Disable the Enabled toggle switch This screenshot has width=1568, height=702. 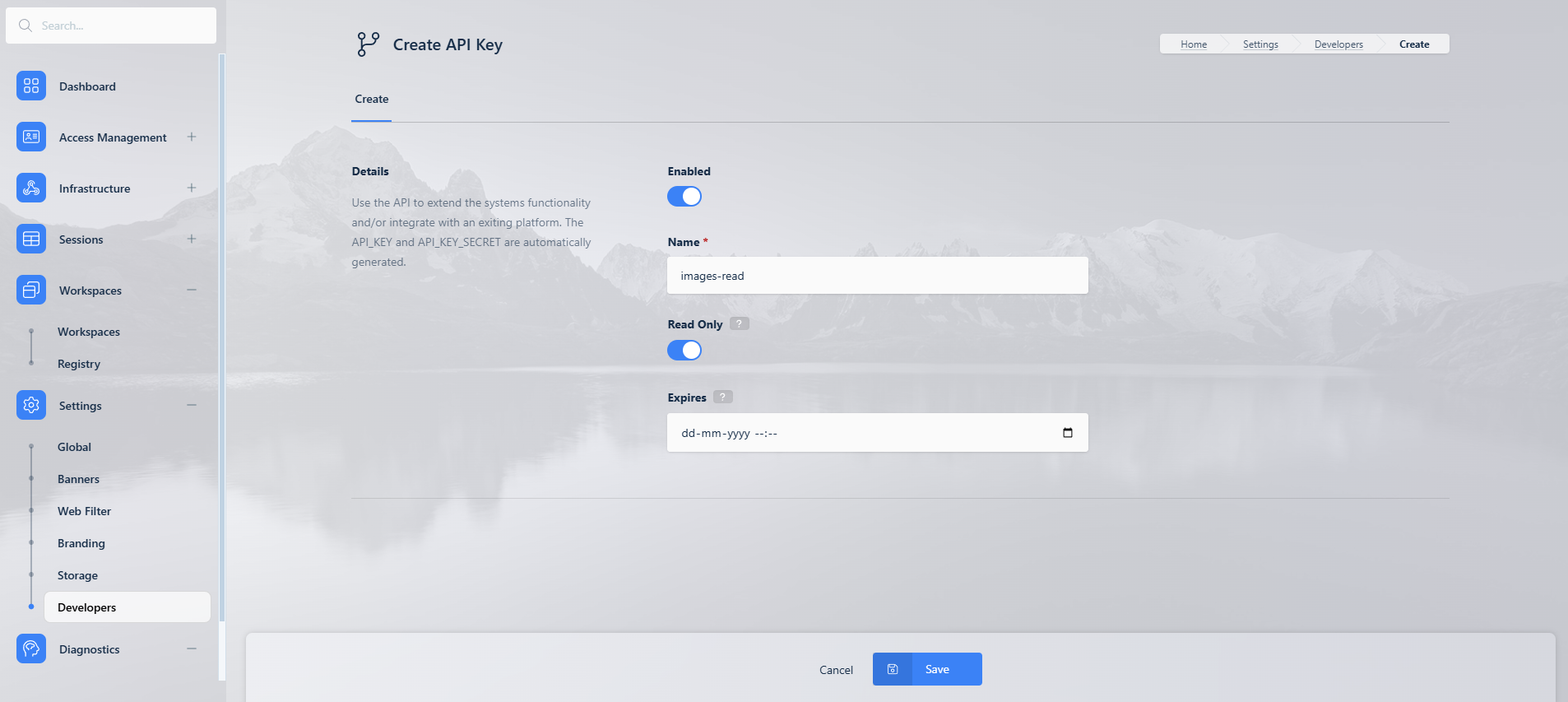click(x=684, y=197)
